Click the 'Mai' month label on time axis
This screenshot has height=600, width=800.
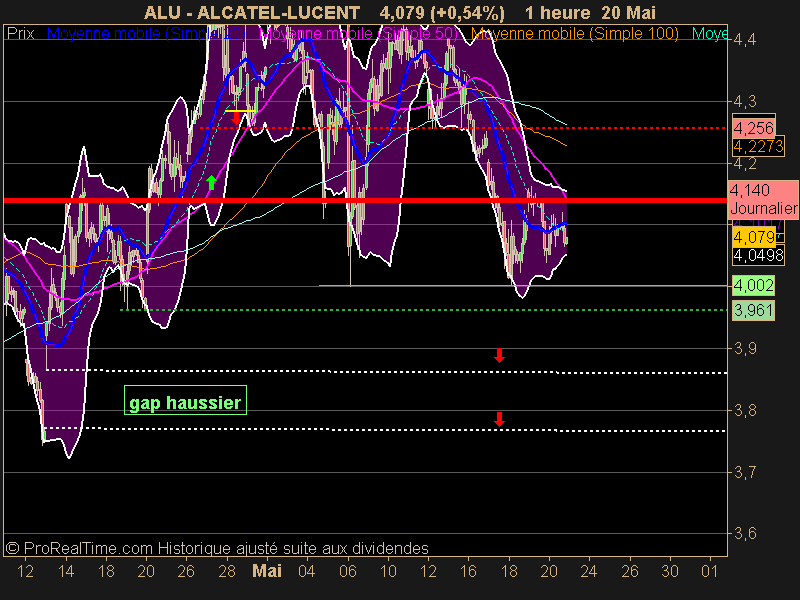pyautogui.click(x=267, y=570)
